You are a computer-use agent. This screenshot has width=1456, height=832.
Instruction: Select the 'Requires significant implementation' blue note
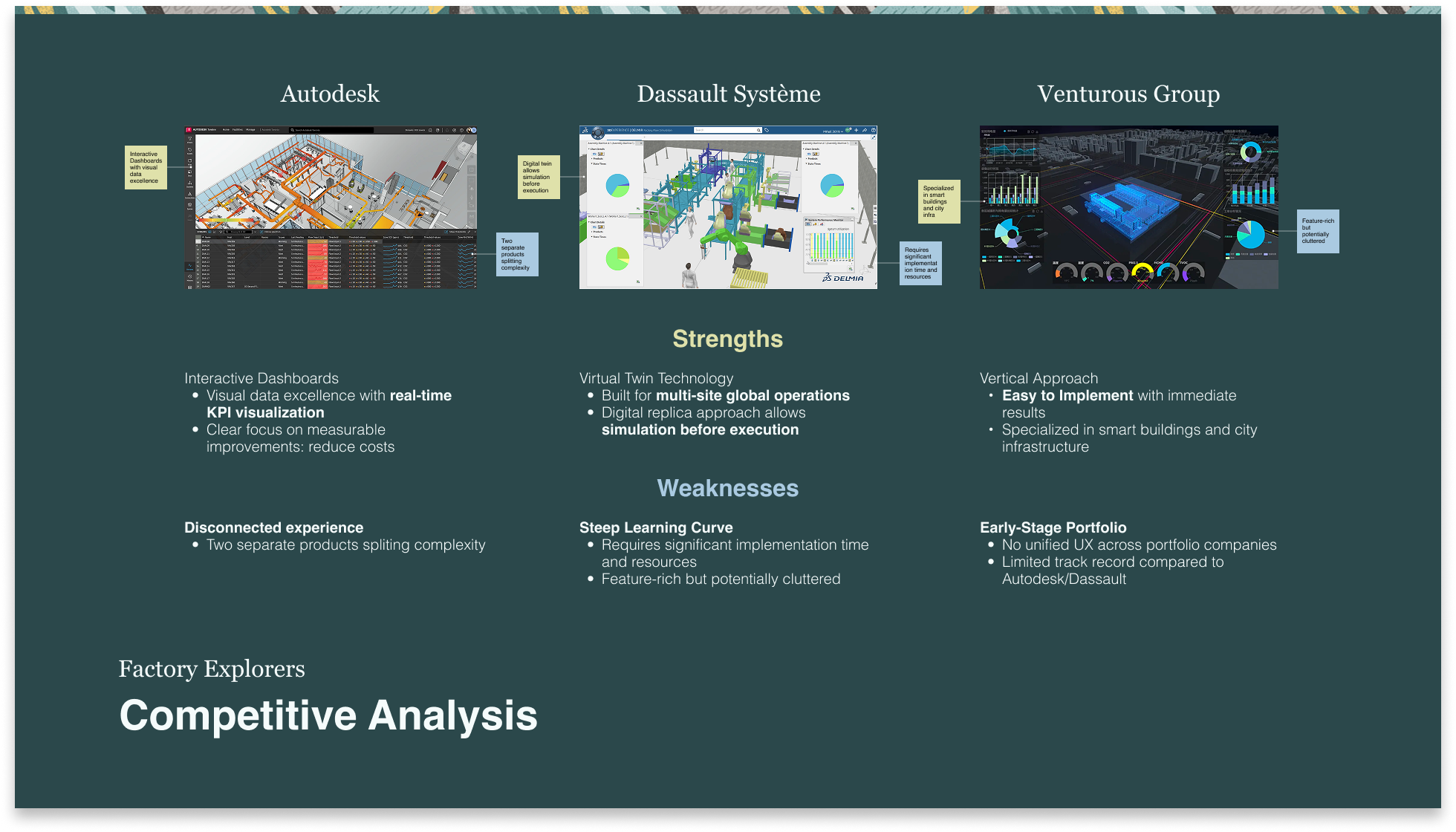pyautogui.click(x=920, y=263)
